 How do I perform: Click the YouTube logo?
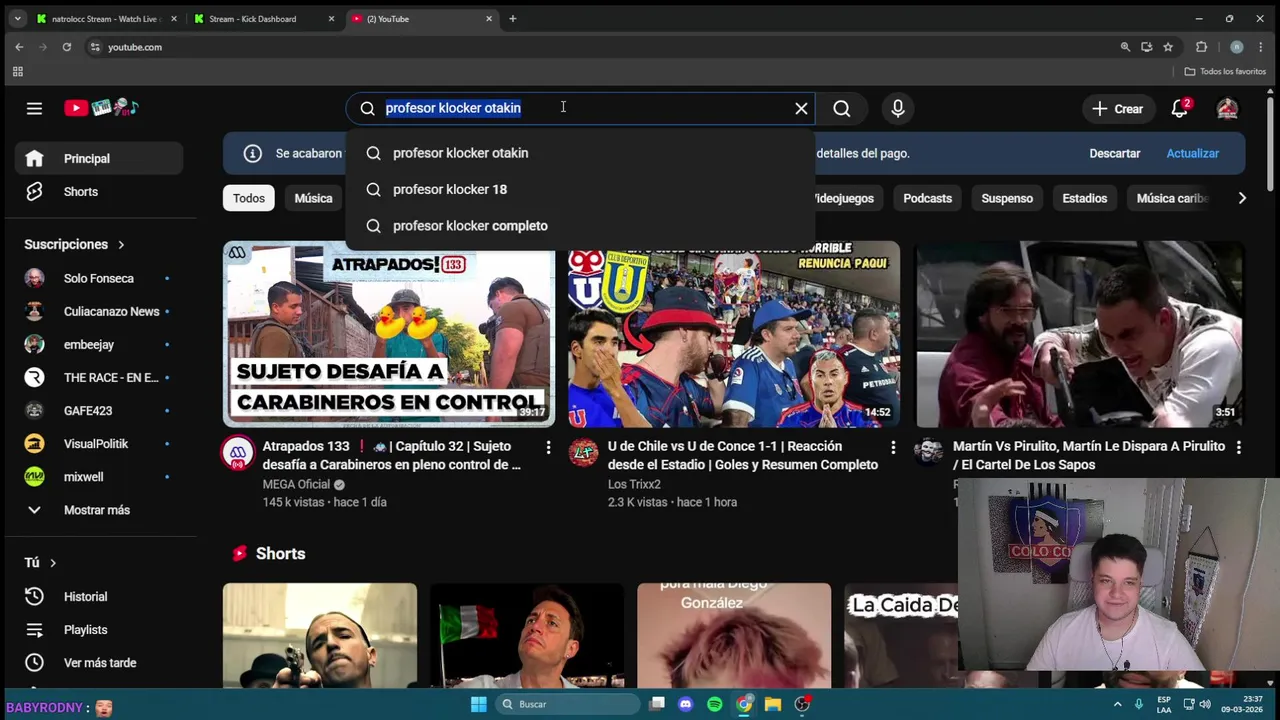tap(101, 108)
